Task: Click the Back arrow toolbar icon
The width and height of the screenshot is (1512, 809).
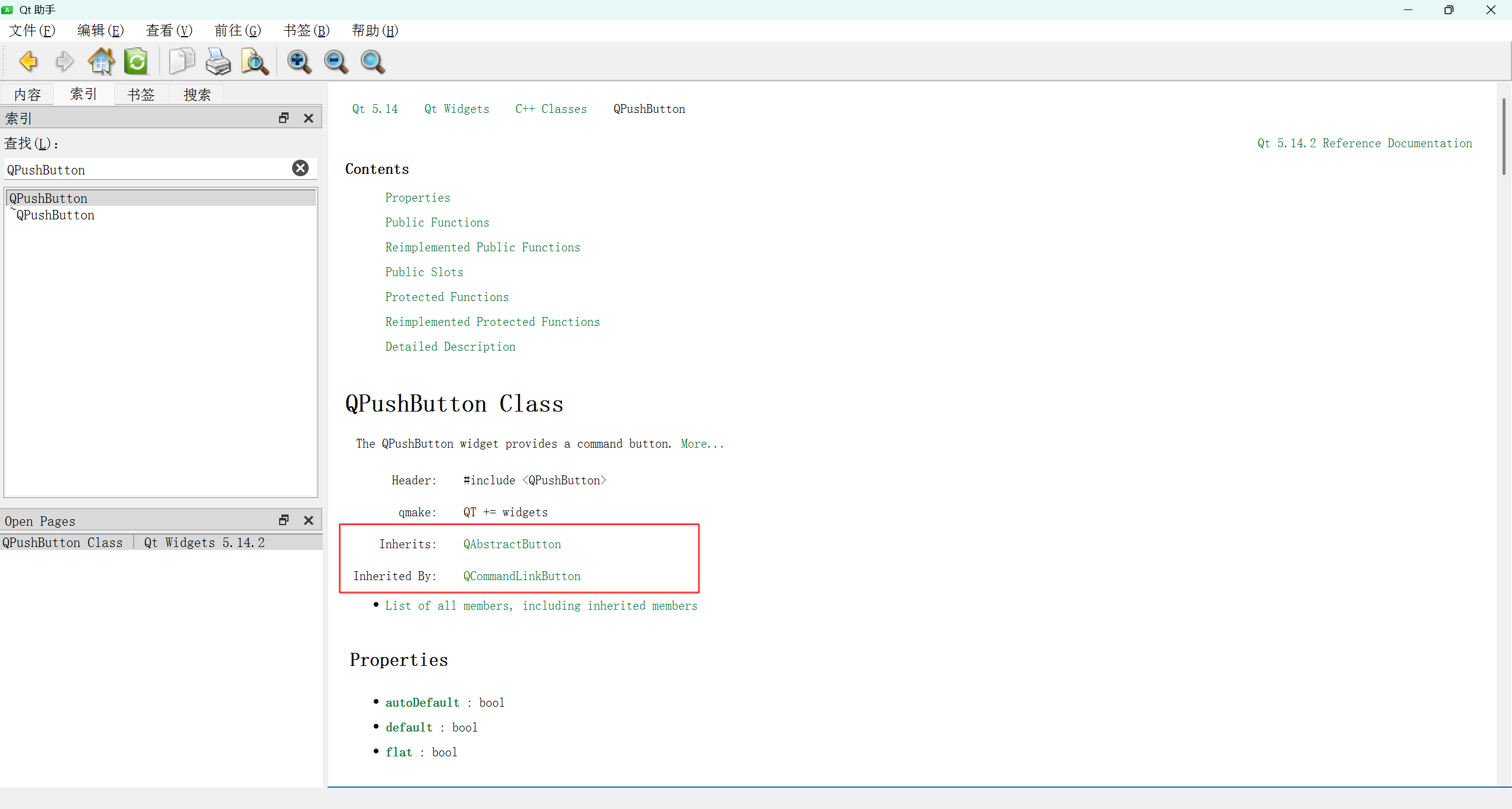Action: [28, 62]
